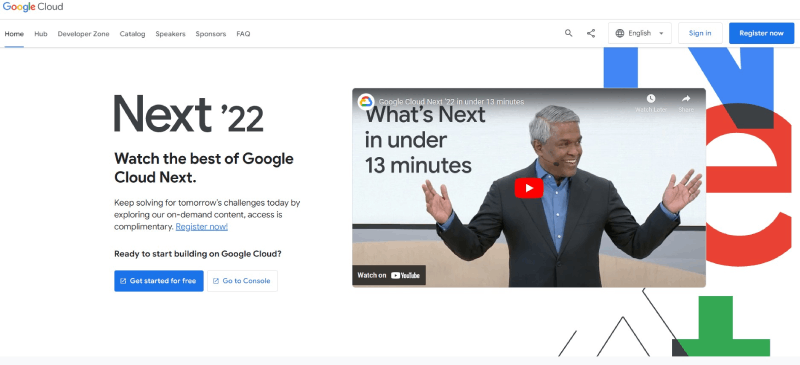The width and height of the screenshot is (800, 365).
Task: Click the Google Cloud channel logo in video
Action: 366,102
